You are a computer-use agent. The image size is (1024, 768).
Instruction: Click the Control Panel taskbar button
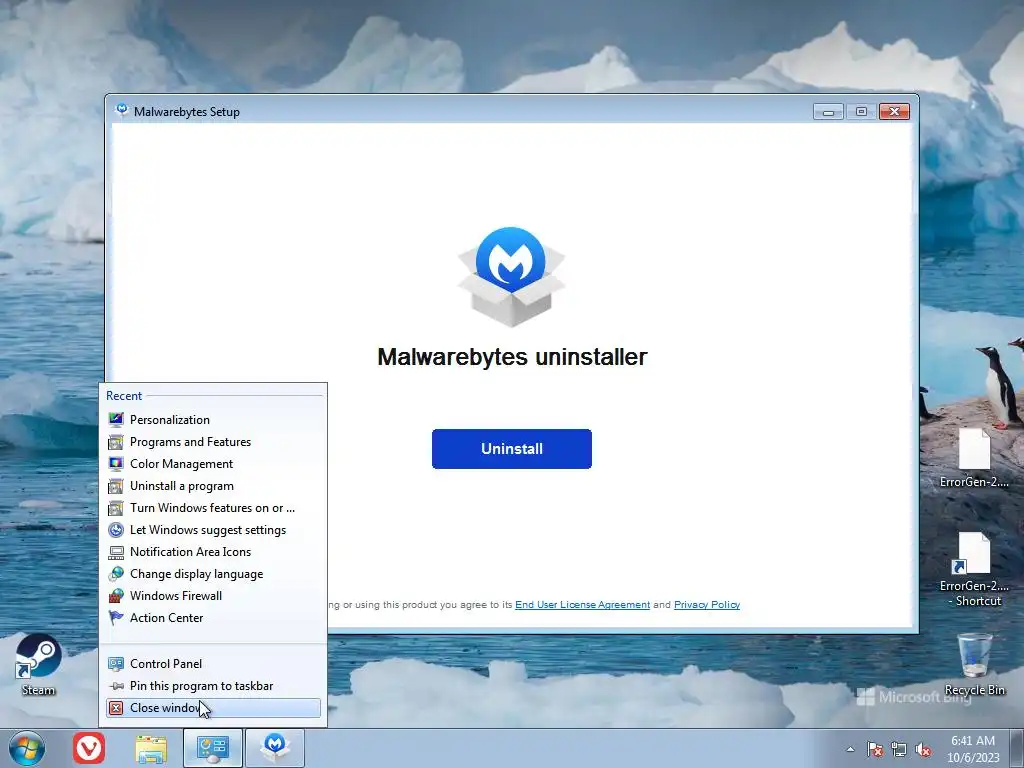point(213,748)
